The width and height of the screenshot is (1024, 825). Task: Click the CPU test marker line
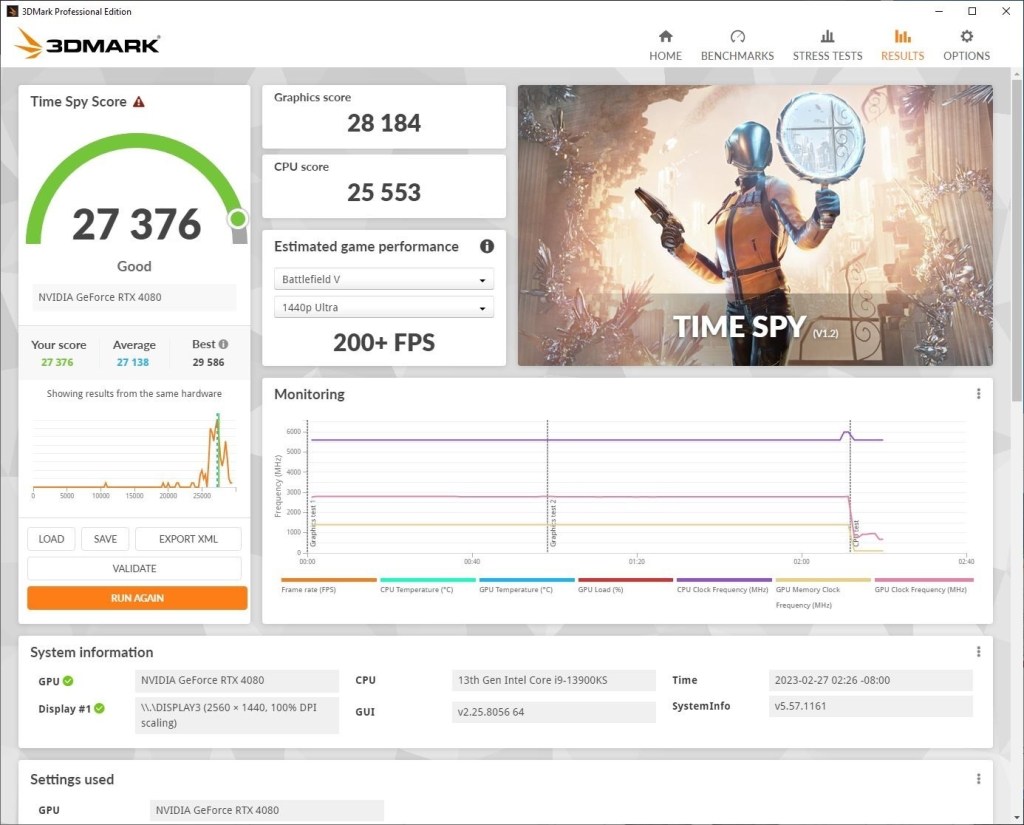coord(850,487)
